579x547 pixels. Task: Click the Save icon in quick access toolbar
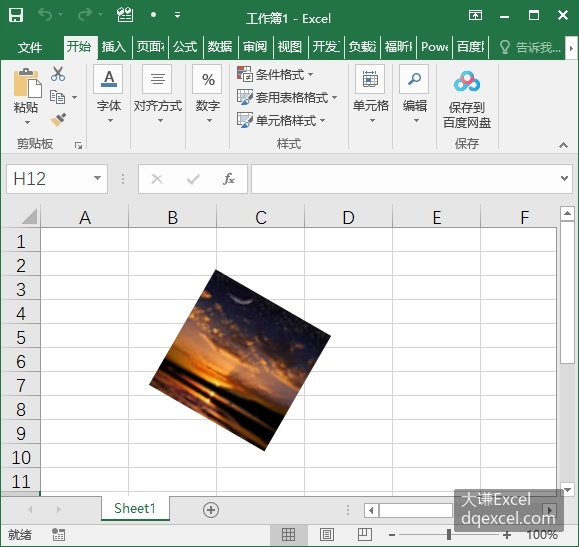click(x=16, y=15)
